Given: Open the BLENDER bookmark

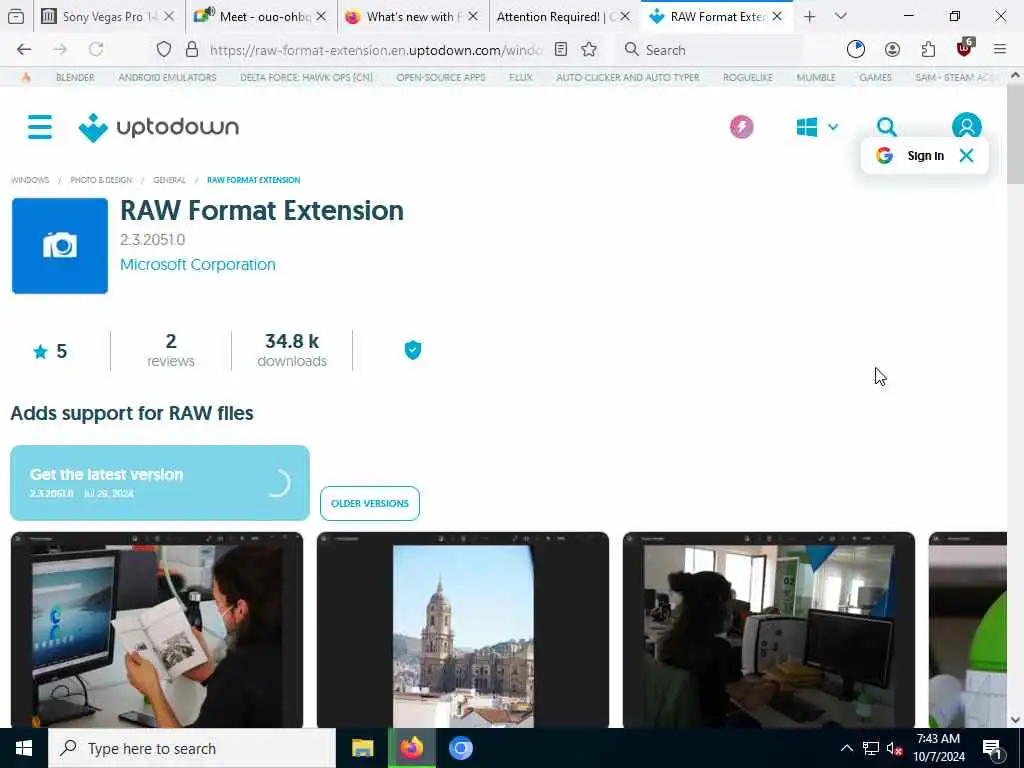Looking at the screenshot, I should 75,78.
